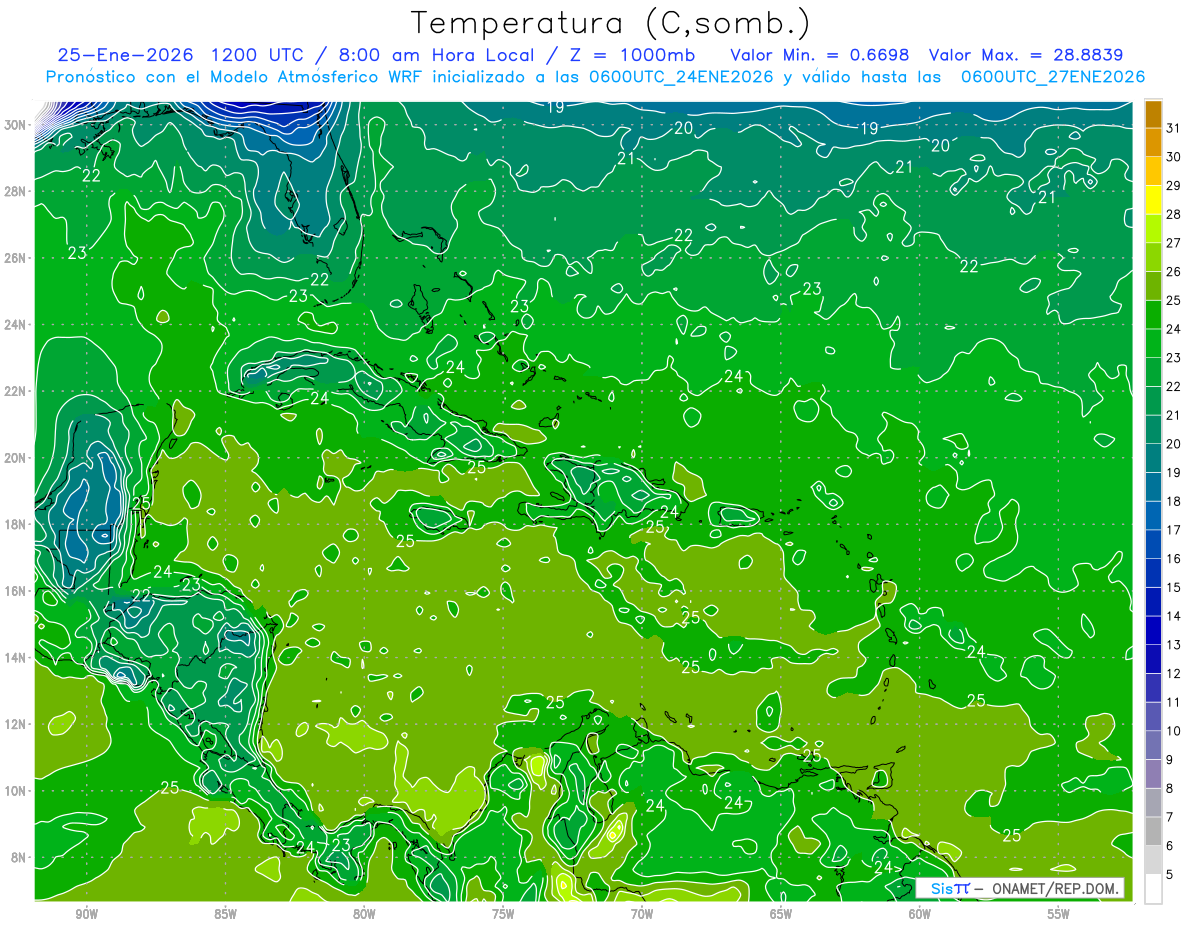Click the colorbar value "9"
Image resolution: width=1200 pixels, height=927 pixels.
click(x=1170, y=760)
